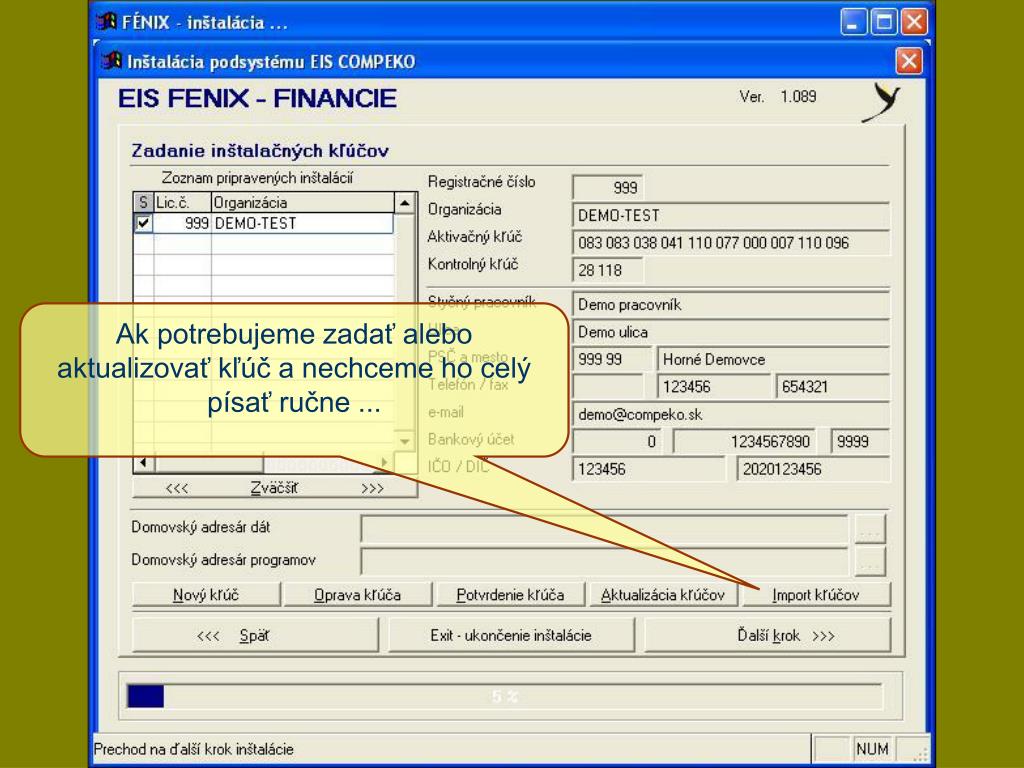Click browse button for Domovský adresár programov
Screen dimensions: 1024x768
coord(870,561)
